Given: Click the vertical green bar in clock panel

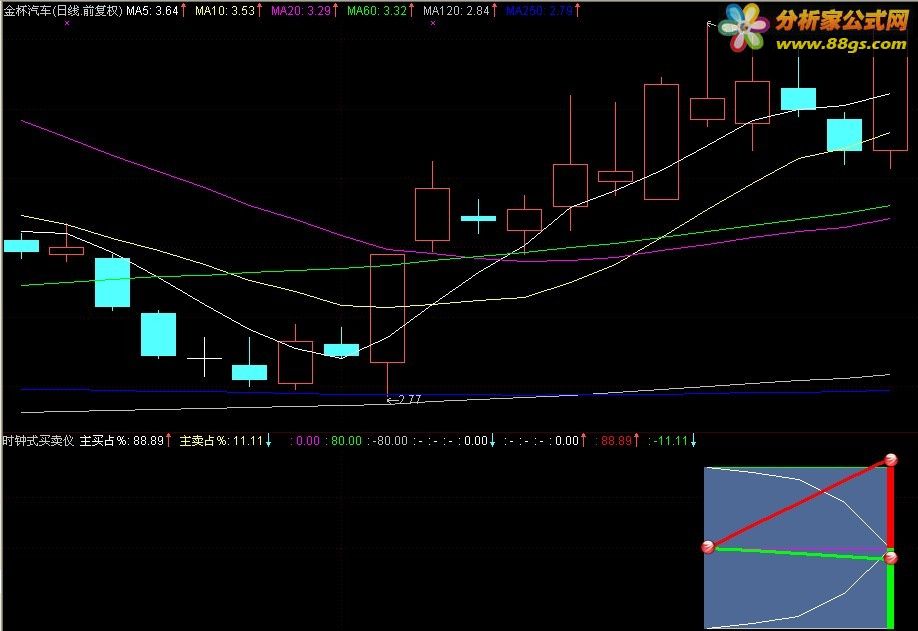Looking at the screenshot, I should [x=890, y=596].
